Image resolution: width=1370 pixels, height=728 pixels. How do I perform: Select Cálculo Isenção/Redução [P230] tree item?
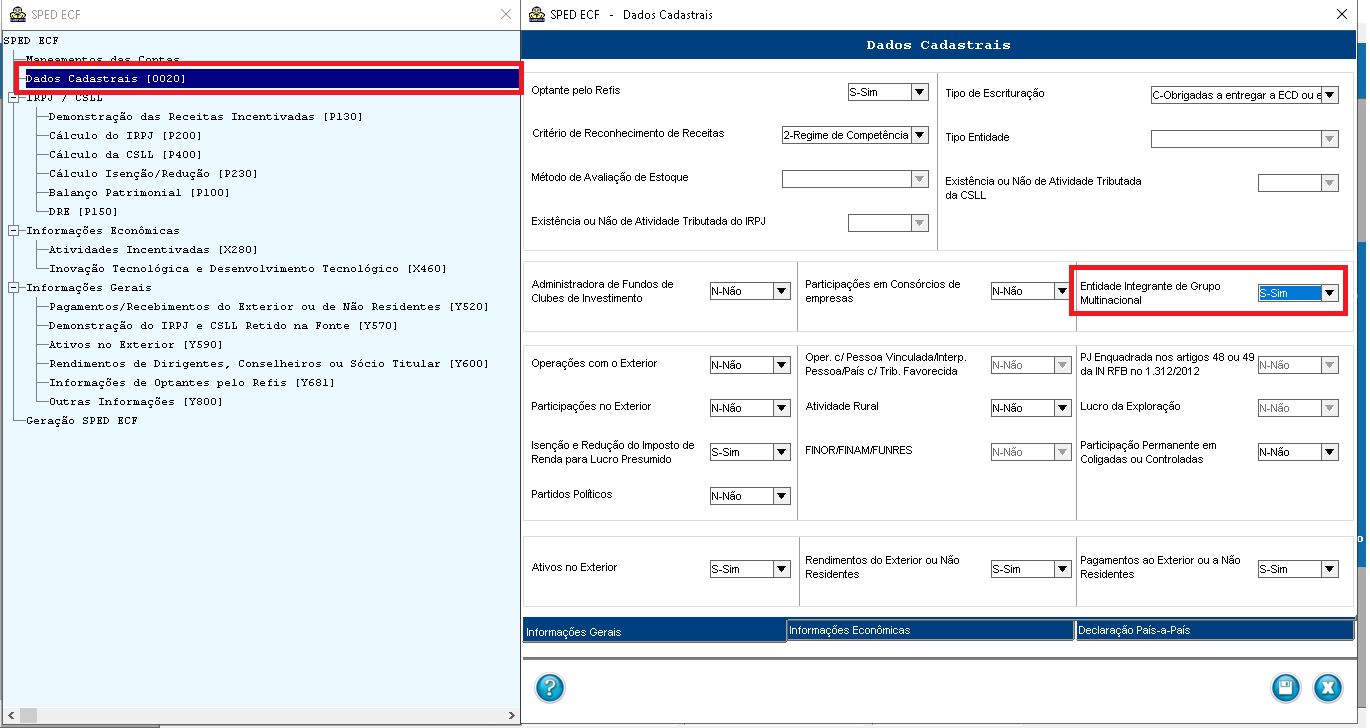tap(153, 174)
